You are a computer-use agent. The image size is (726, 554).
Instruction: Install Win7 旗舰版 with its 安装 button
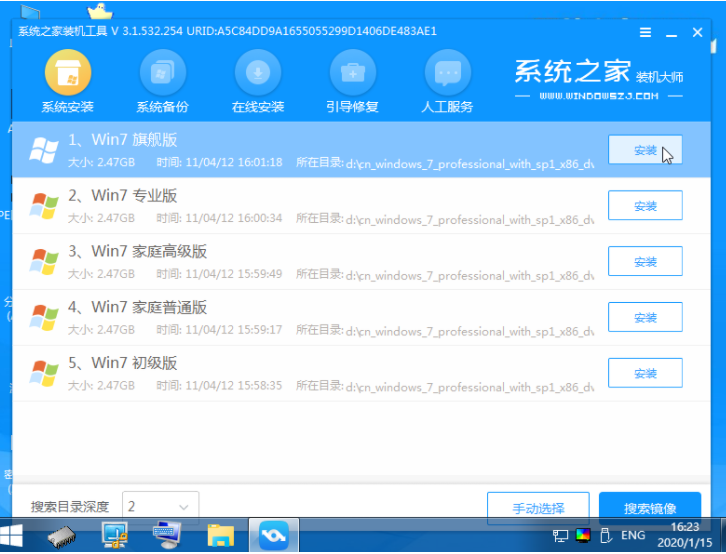click(x=645, y=150)
